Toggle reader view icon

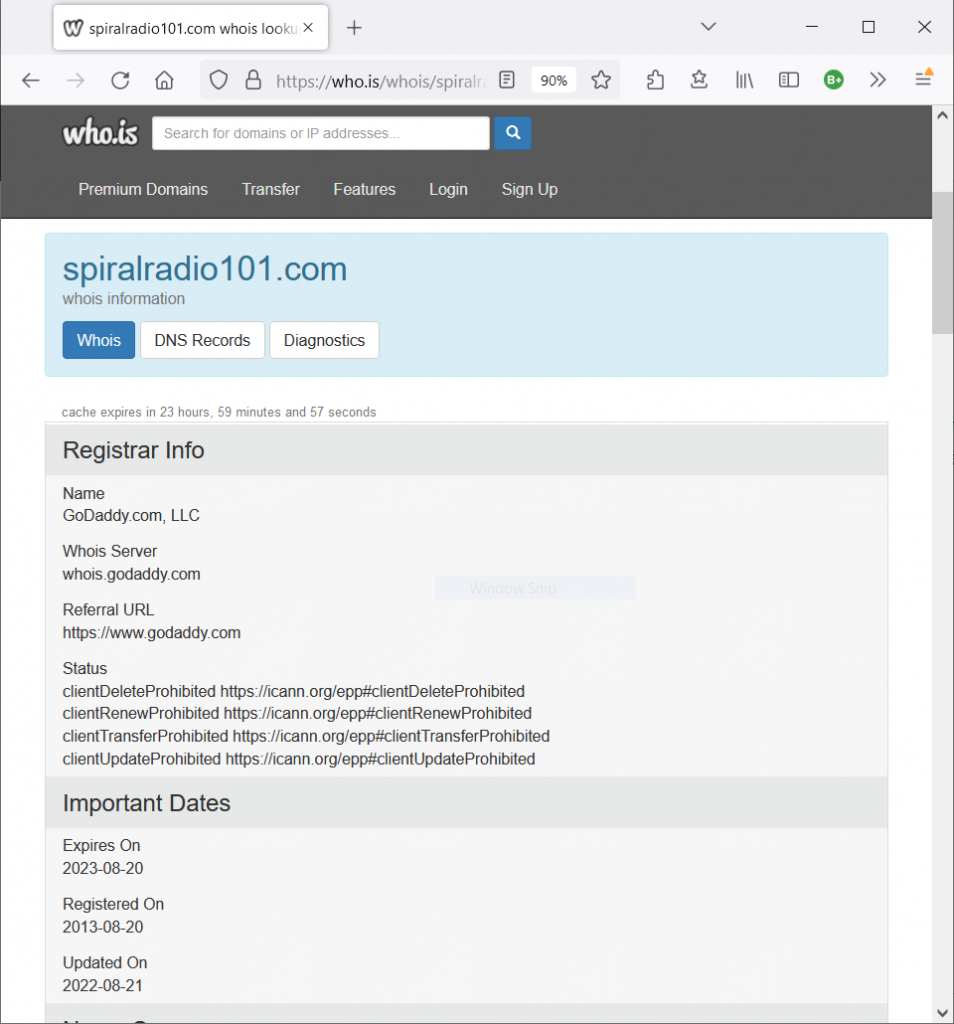(x=507, y=80)
